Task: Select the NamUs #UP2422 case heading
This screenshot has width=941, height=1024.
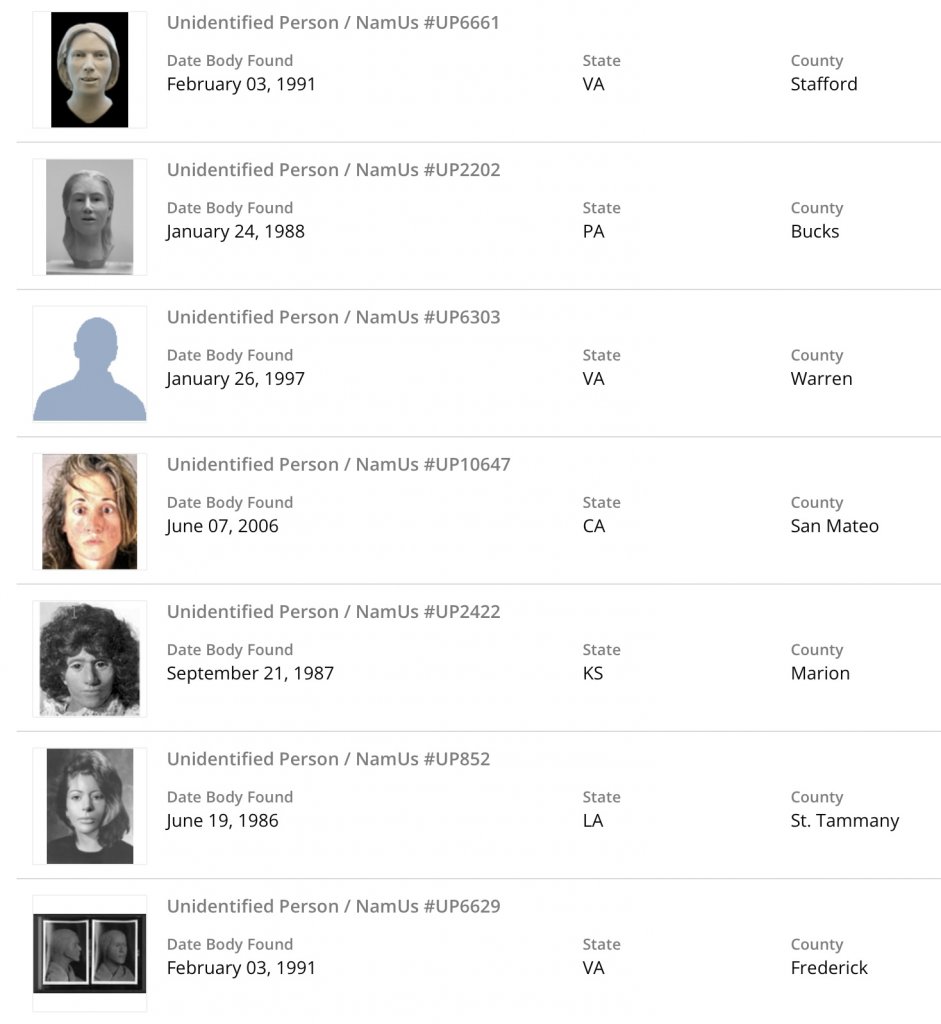Action: [333, 611]
